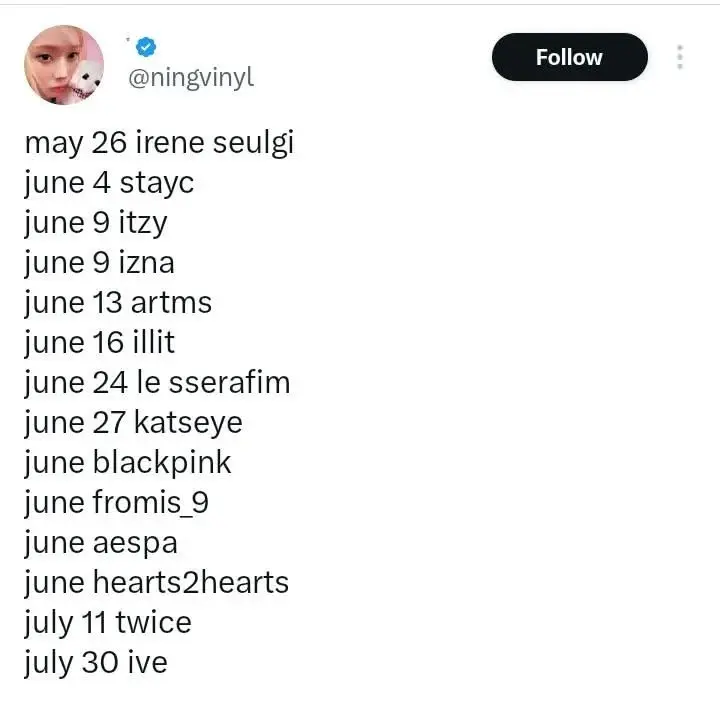Viewport: 720px width, 710px height.
Task: Click the 'june hearts2hearts' text line
Action: [157, 582]
